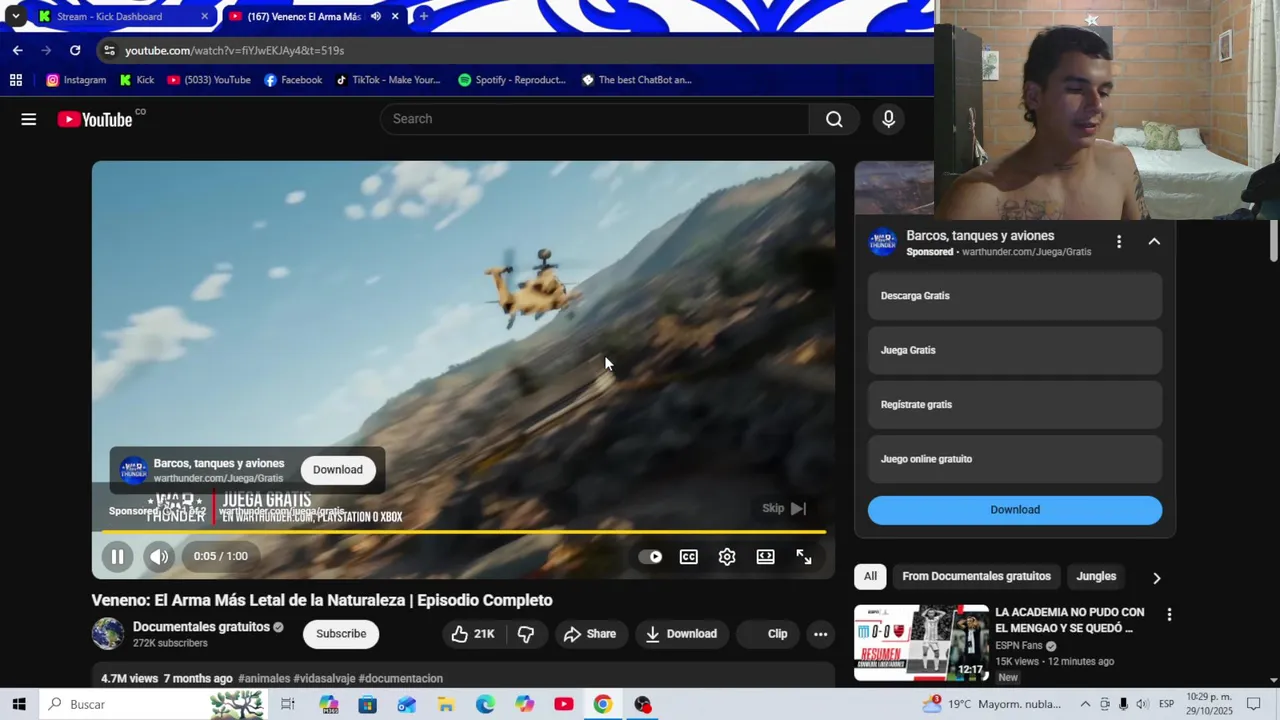The image size is (1280, 720).
Task: Click Download in the ad overlay
Action: point(338,470)
